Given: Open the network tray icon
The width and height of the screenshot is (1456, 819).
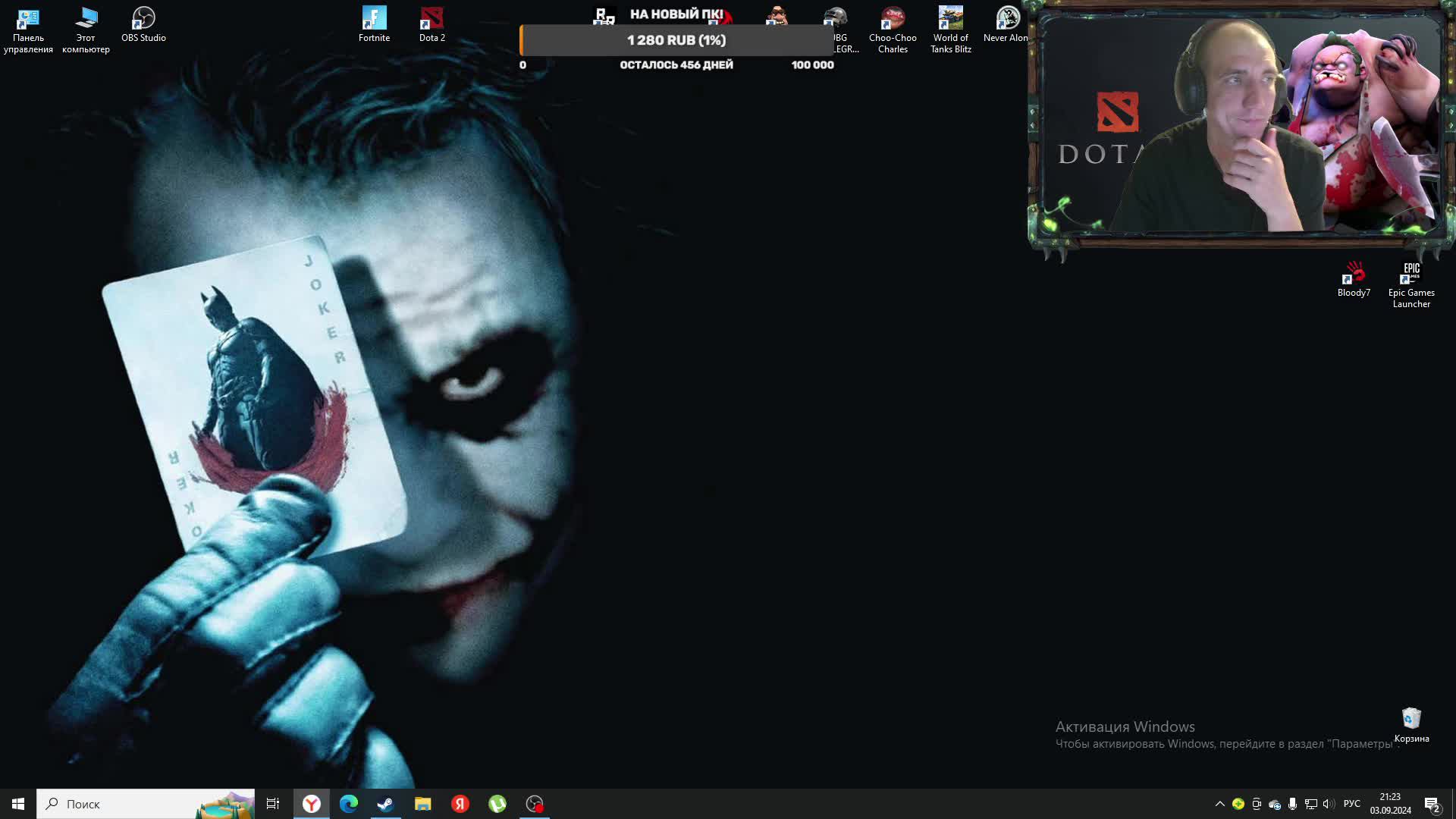Looking at the screenshot, I should [1311, 804].
